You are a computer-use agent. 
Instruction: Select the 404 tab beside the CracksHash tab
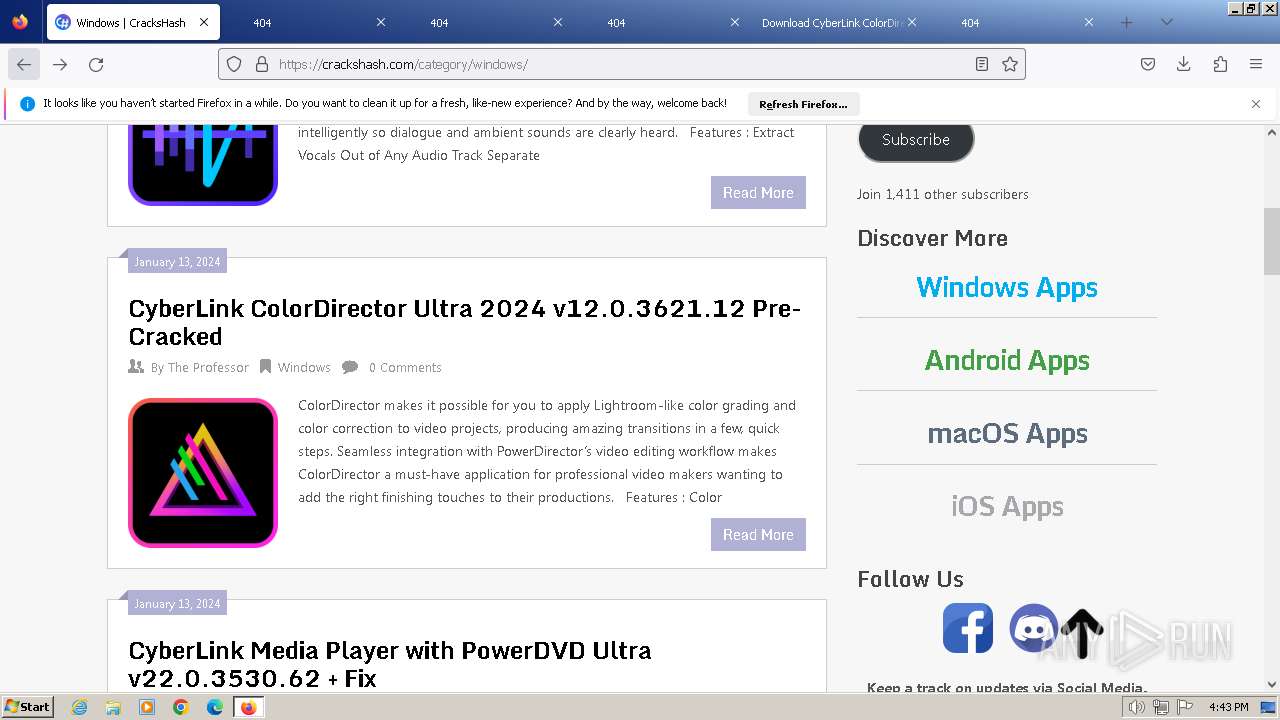[x=308, y=22]
